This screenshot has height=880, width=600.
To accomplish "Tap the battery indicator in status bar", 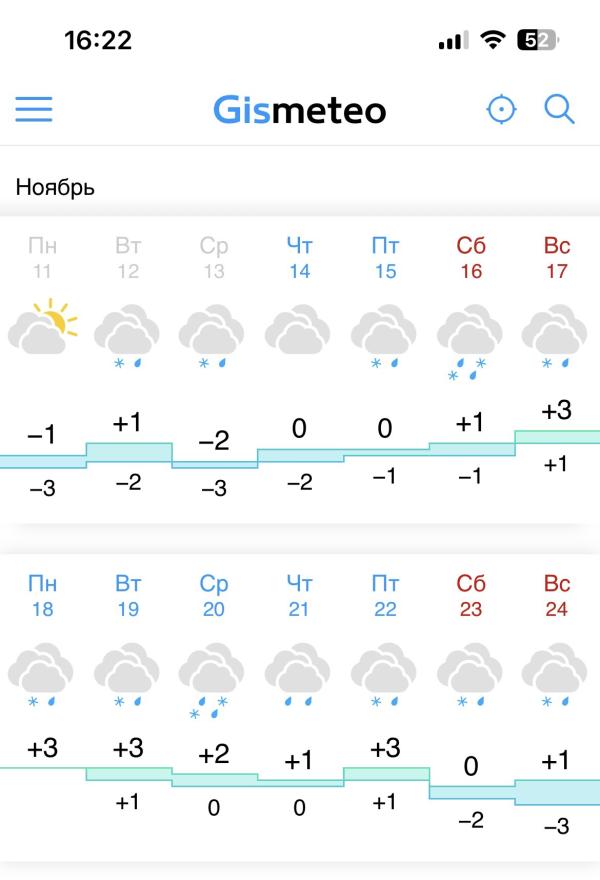I will click(x=538, y=40).
